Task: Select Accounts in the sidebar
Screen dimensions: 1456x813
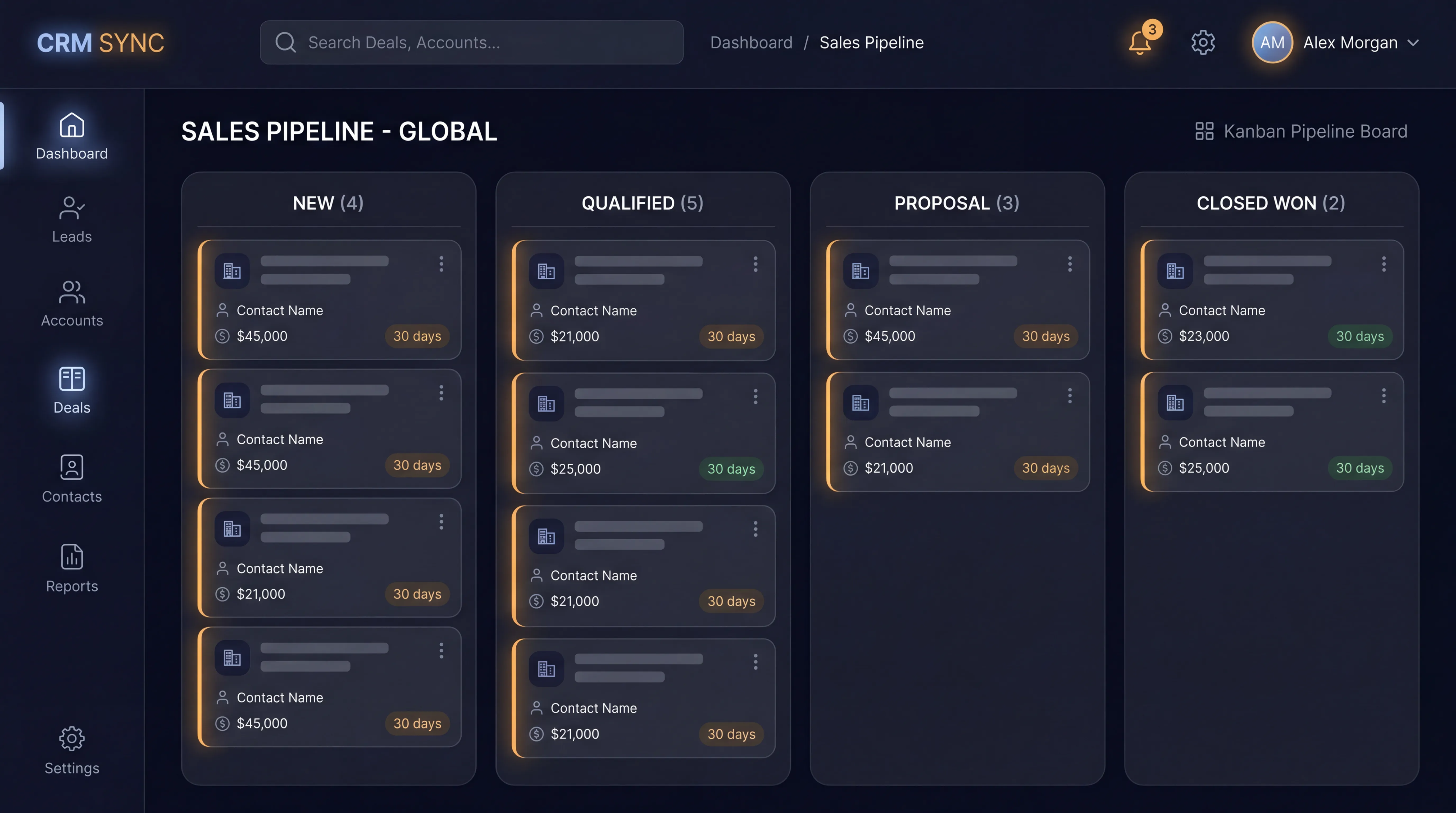Action: click(x=71, y=302)
